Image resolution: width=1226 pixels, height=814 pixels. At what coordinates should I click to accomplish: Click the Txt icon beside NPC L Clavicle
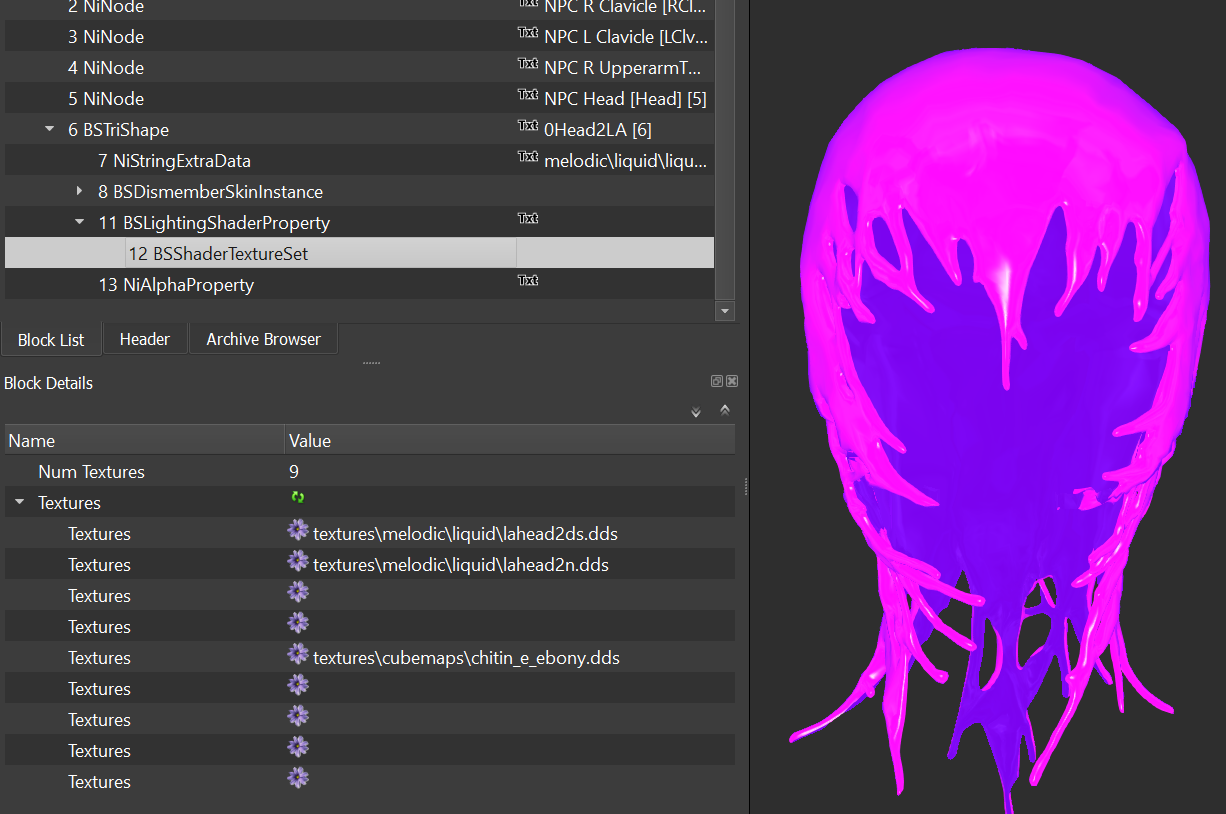(527, 33)
